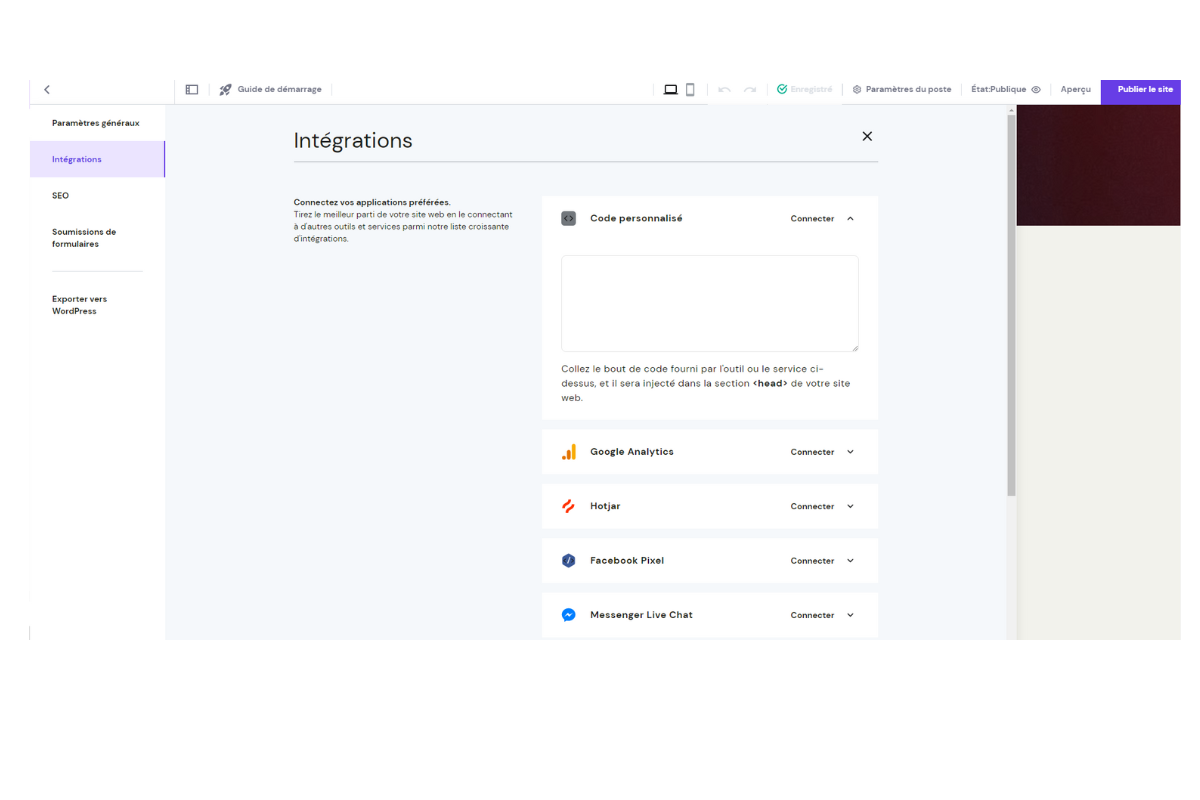Click Publier le site button
1200x800 pixels.
click(x=1141, y=91)
